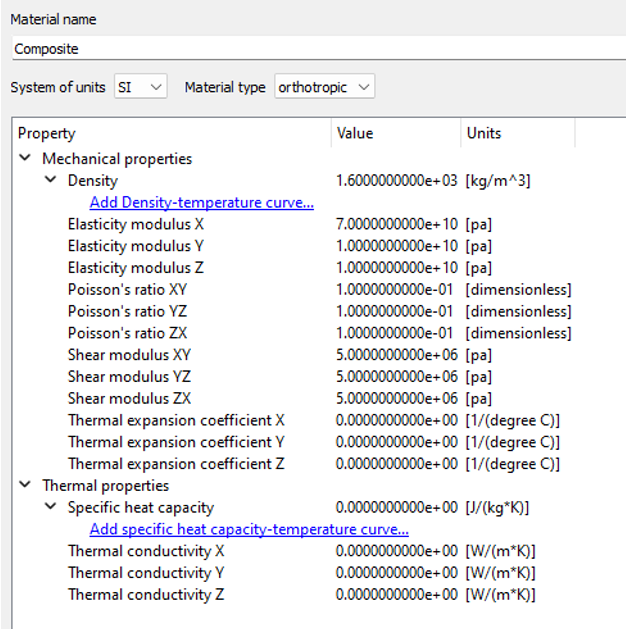Select the Density value 1.6e+03 cell
The image size is (626, 629).
(397, 181)
